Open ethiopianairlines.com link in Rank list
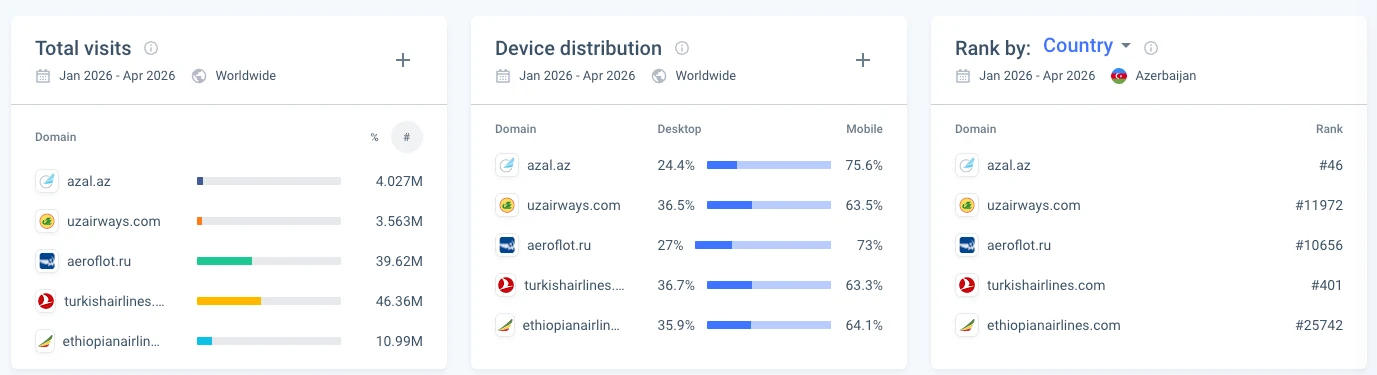This screenshot has width=1377, height=375. coord(1054,325)
